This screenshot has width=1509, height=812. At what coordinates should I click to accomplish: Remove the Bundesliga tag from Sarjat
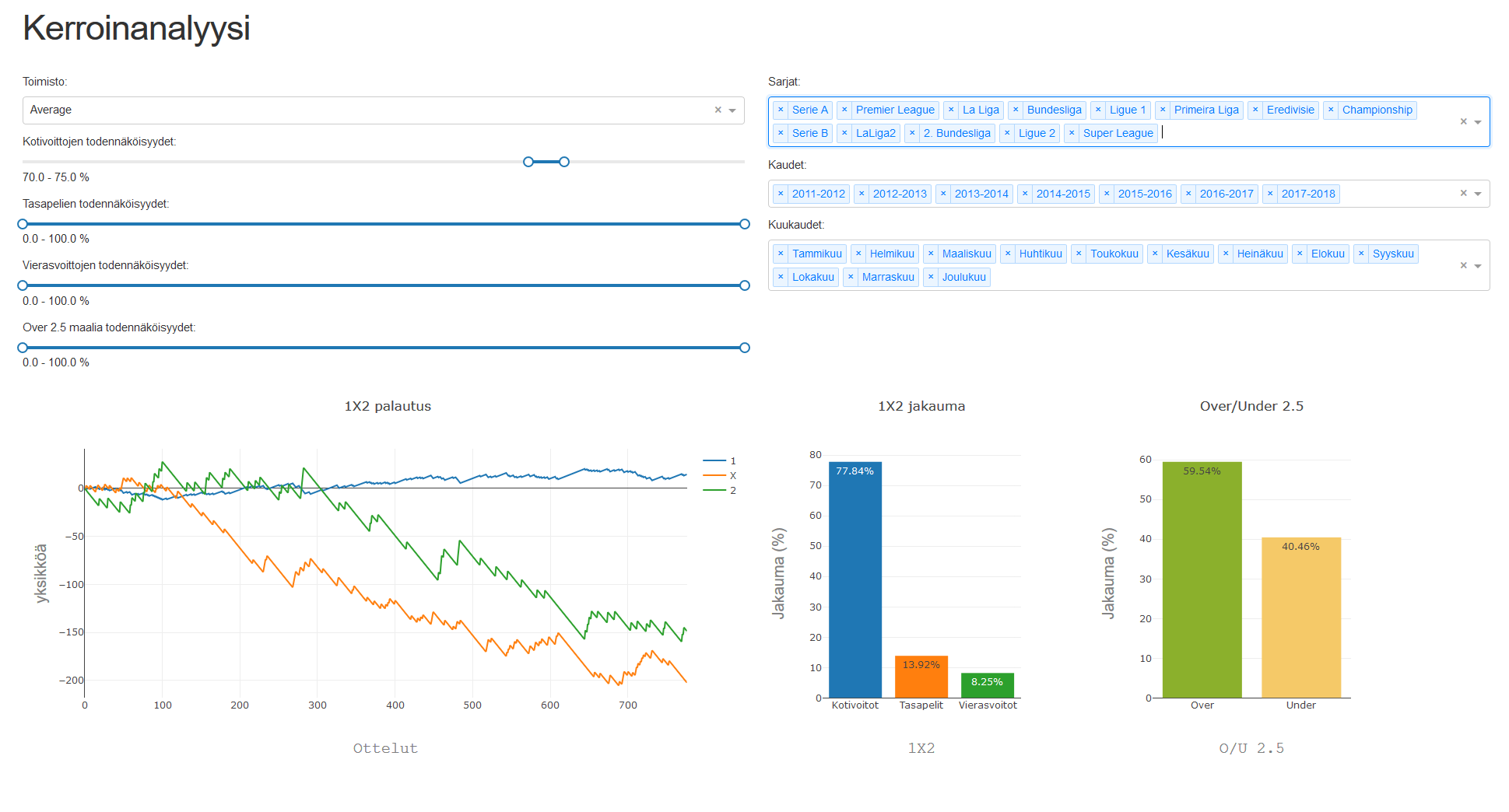click(1016, 110)
